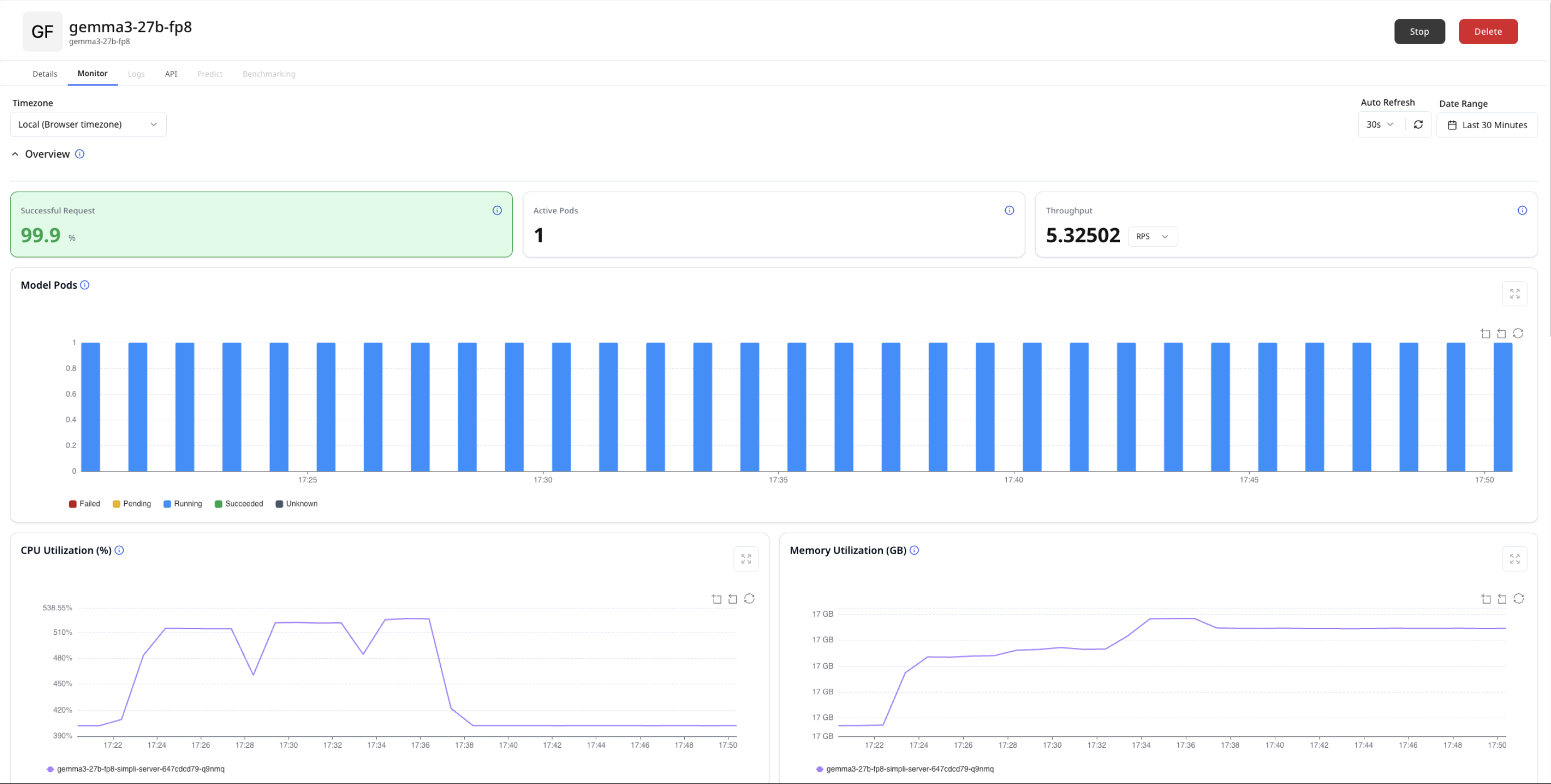Click the Throughput card info icon

tap(1522, 210)
